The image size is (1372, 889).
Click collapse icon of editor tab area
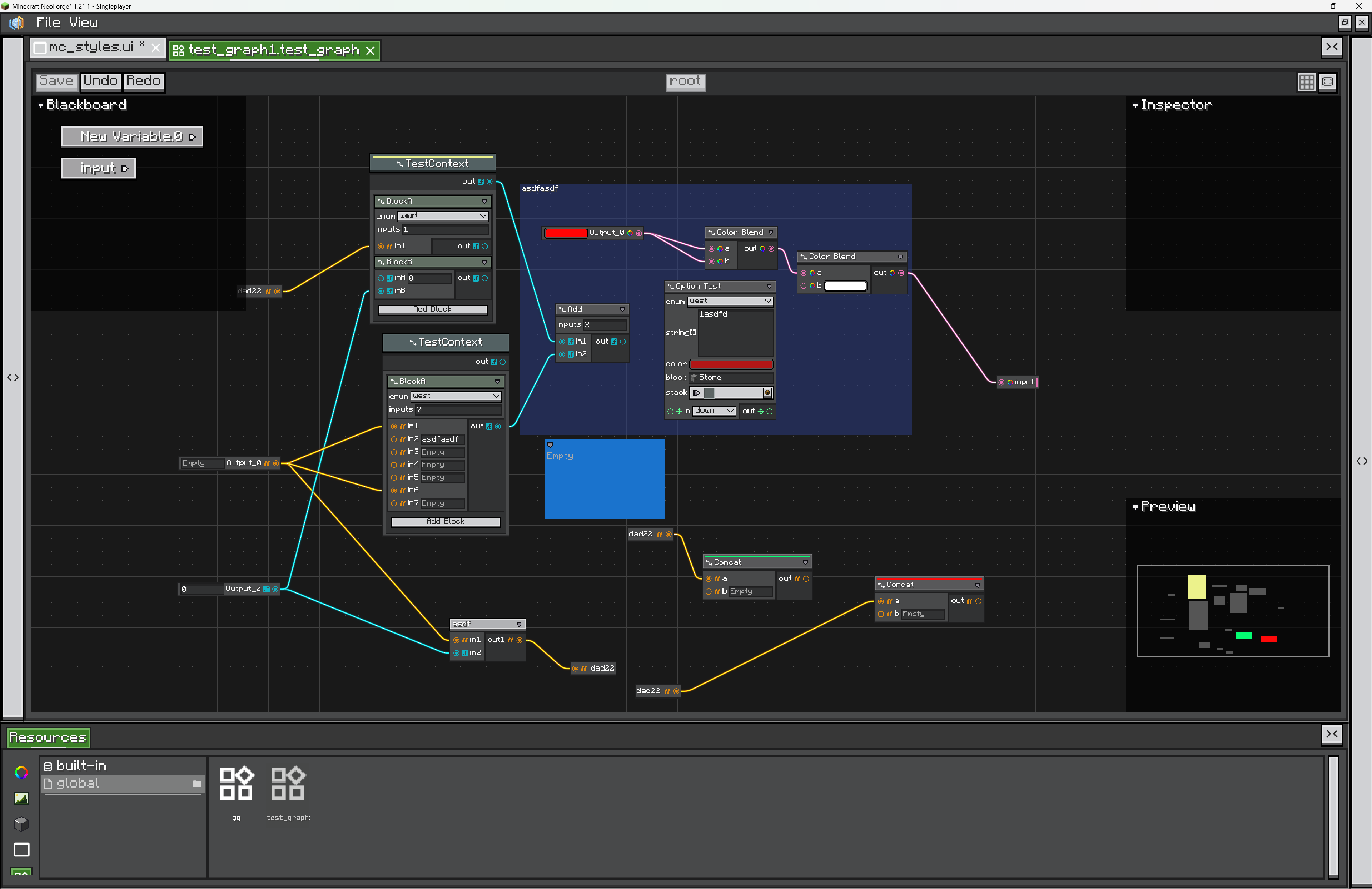click(x=1331, y=47)
